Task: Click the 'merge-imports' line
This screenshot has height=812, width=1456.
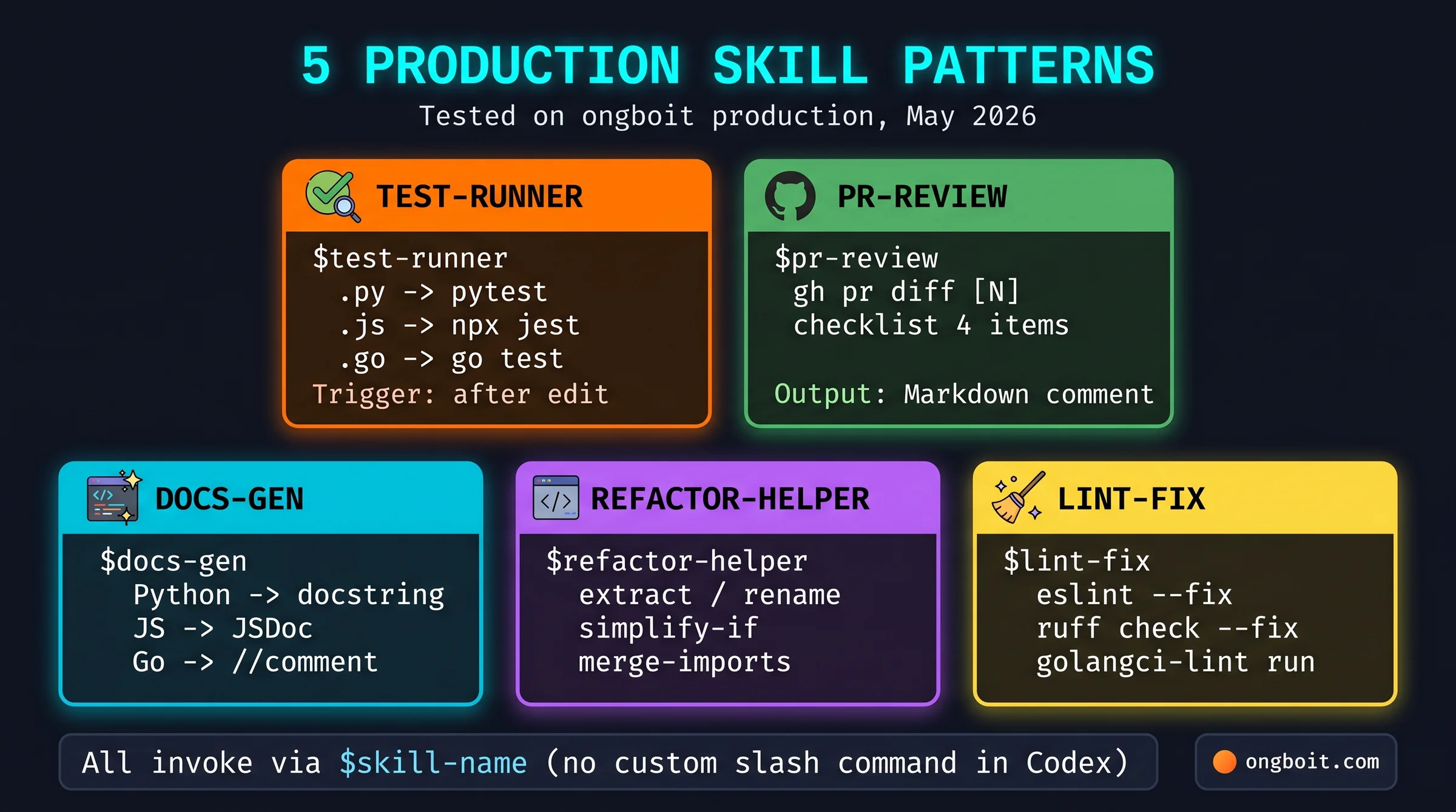Action: click(685, 662)
